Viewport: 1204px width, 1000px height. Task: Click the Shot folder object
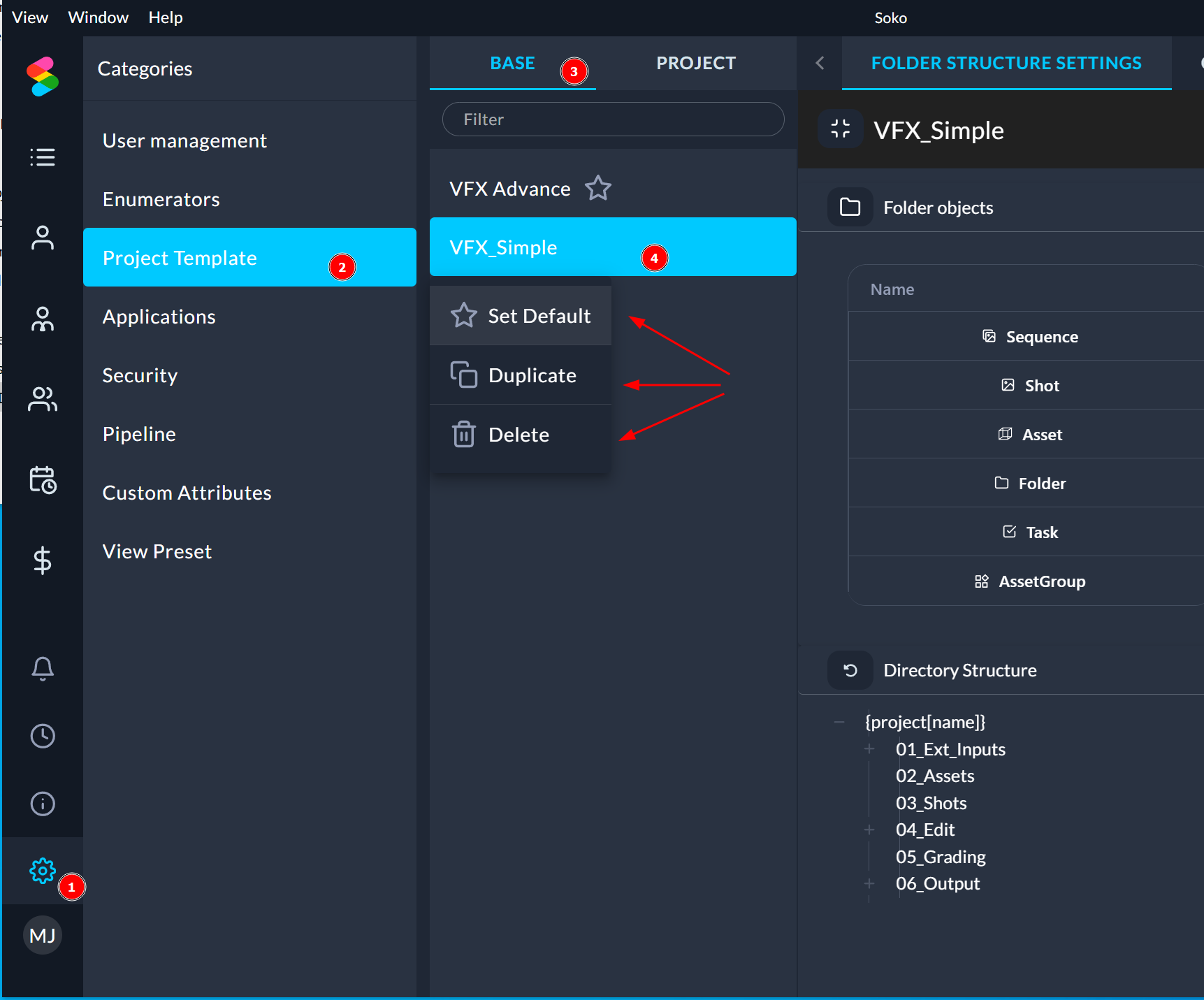click(x=1026, y=385)
